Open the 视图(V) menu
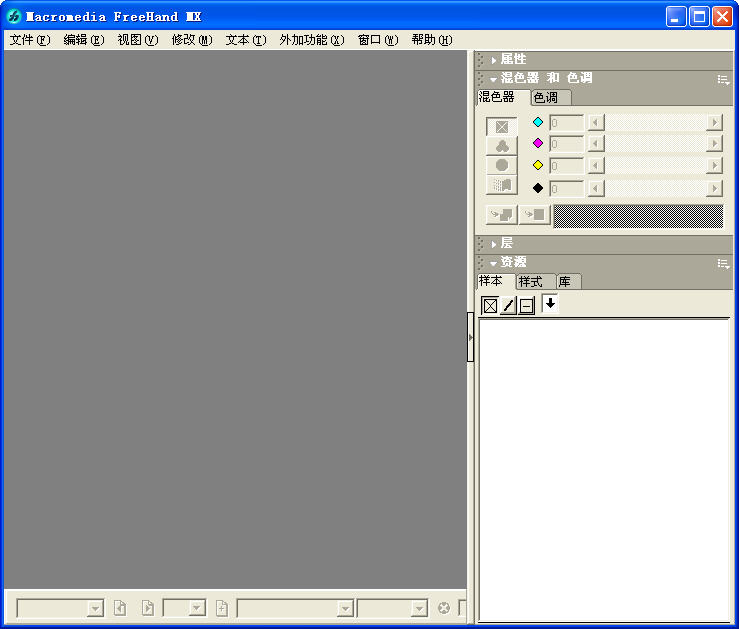The width and height of the screenshot is (739, 629). [138, 40]
